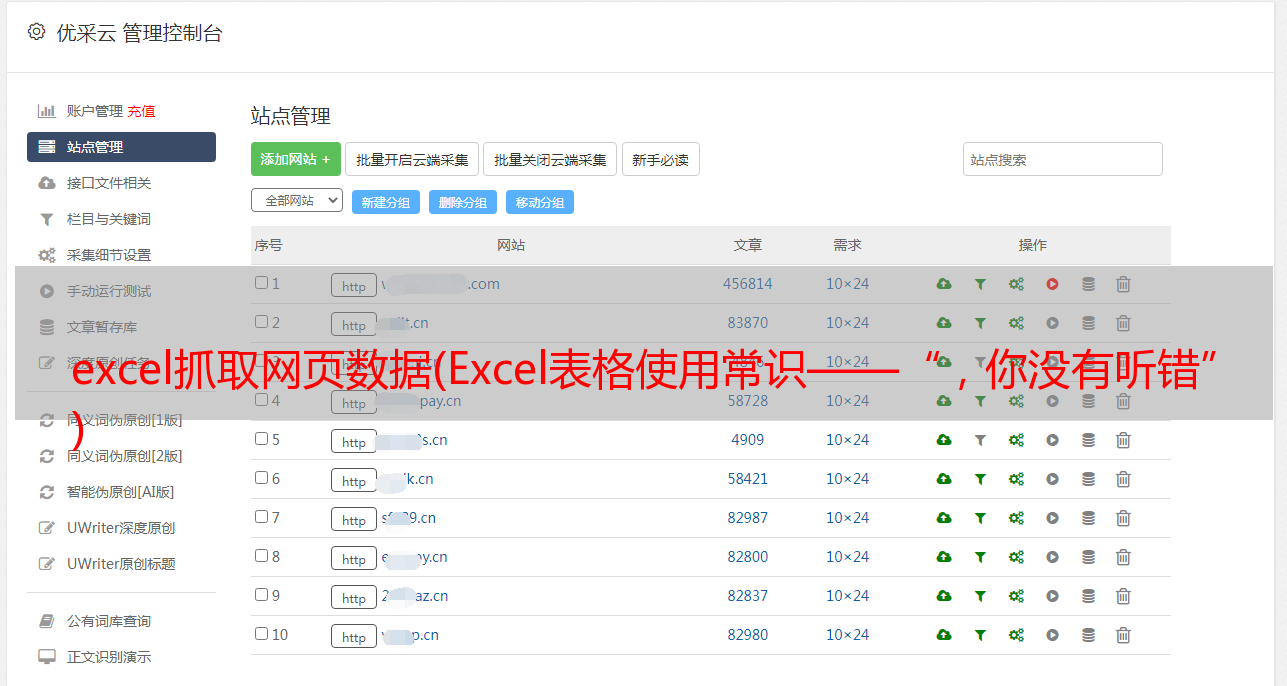Screen dimensions: 1287x686
Task: Open article count 456814
Action: [x=748, y=284]
